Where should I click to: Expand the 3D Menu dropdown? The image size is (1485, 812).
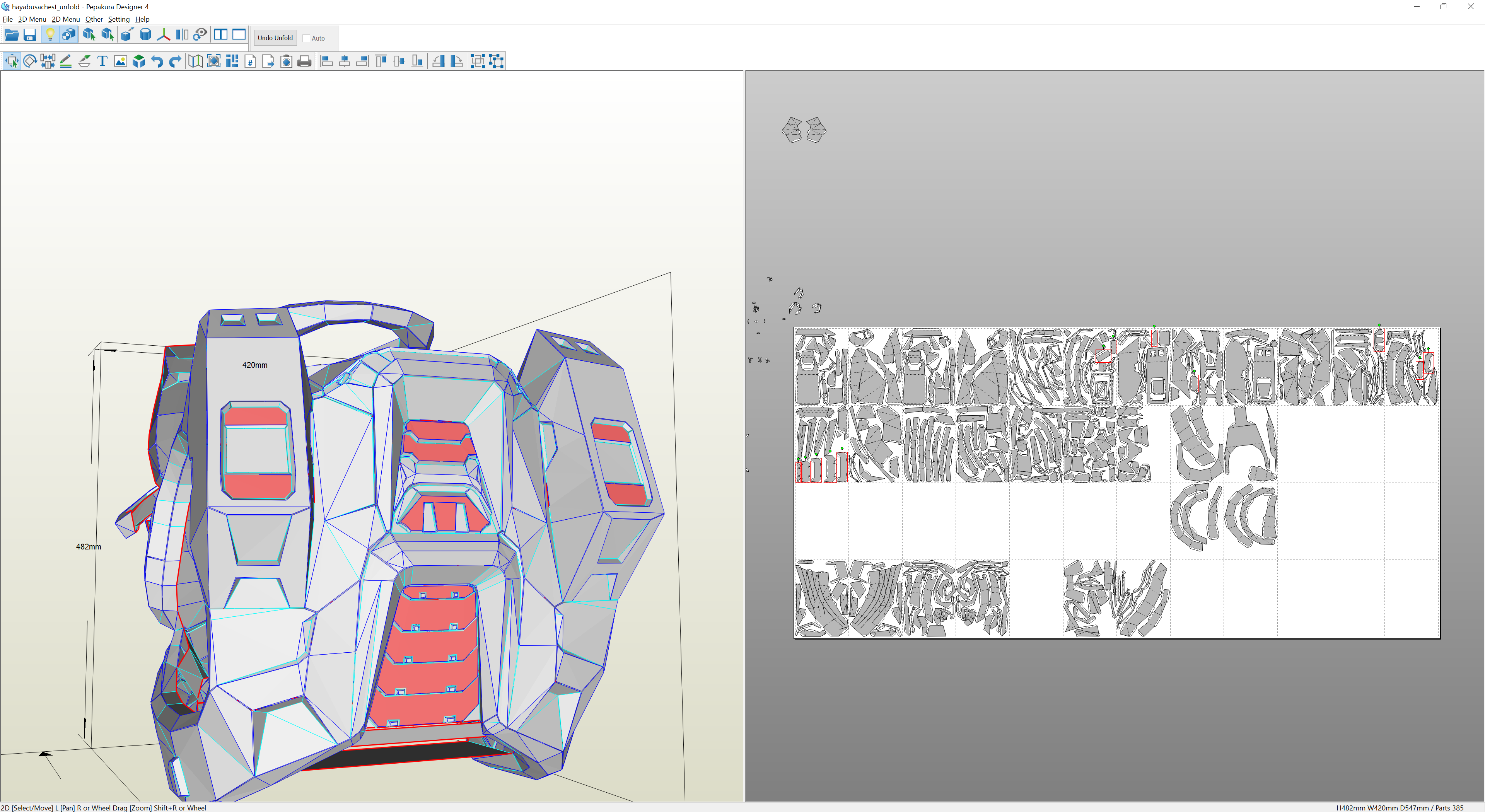[x=32, y=19]
